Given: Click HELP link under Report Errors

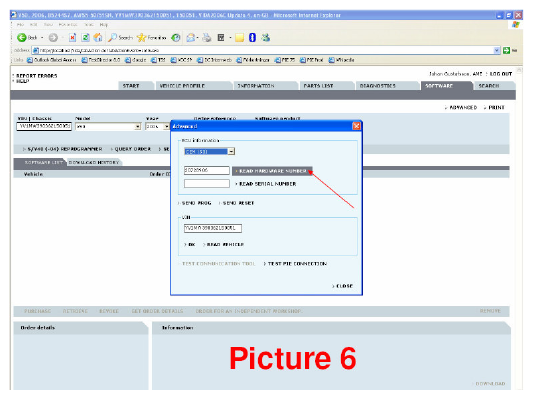Looking at the screenshot, I should point(22,81).
